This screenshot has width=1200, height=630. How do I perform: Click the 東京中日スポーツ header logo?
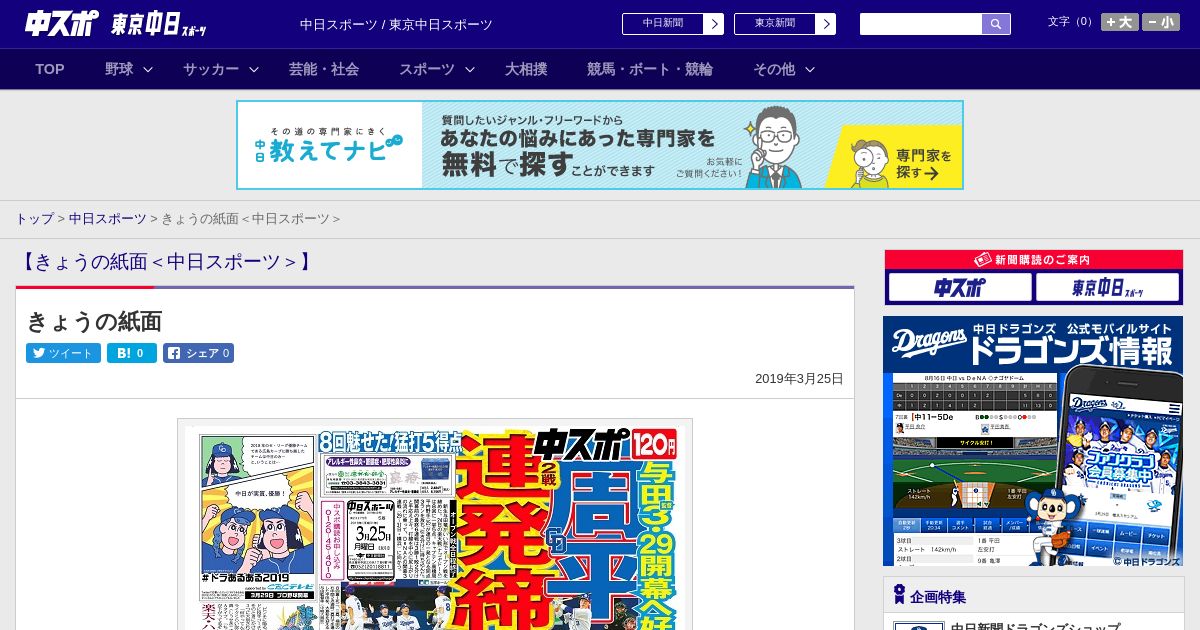159,25
